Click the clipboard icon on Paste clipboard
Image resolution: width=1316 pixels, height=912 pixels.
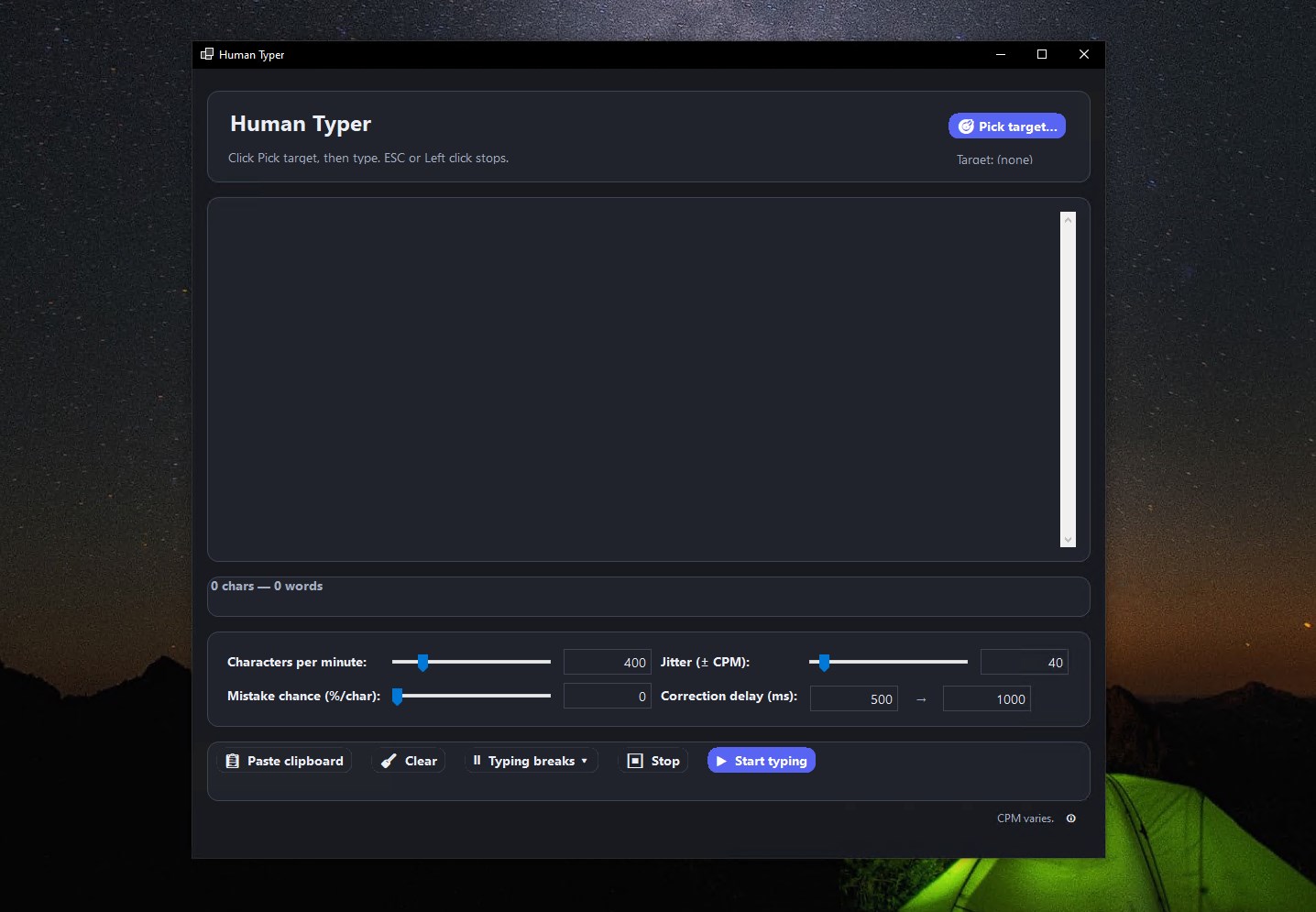click(x=233, y=761)
